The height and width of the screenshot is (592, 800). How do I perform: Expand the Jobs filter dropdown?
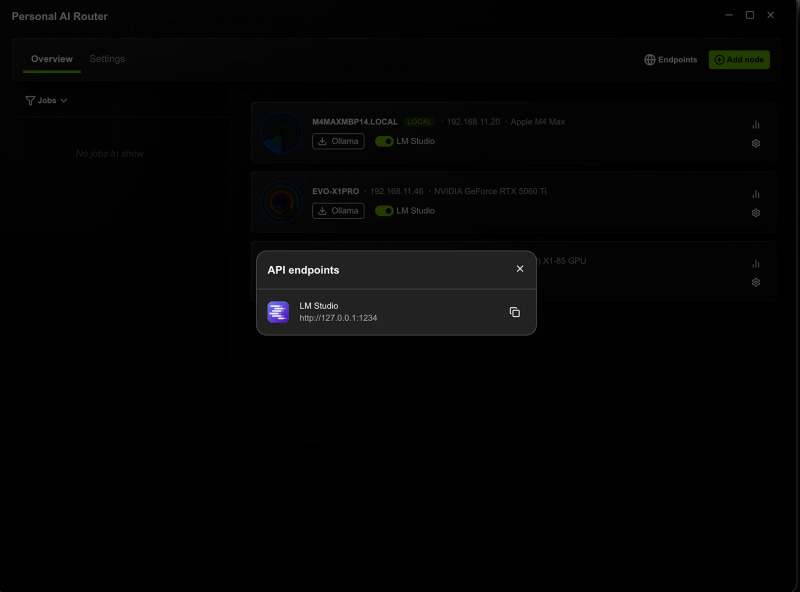coord(46,101)
